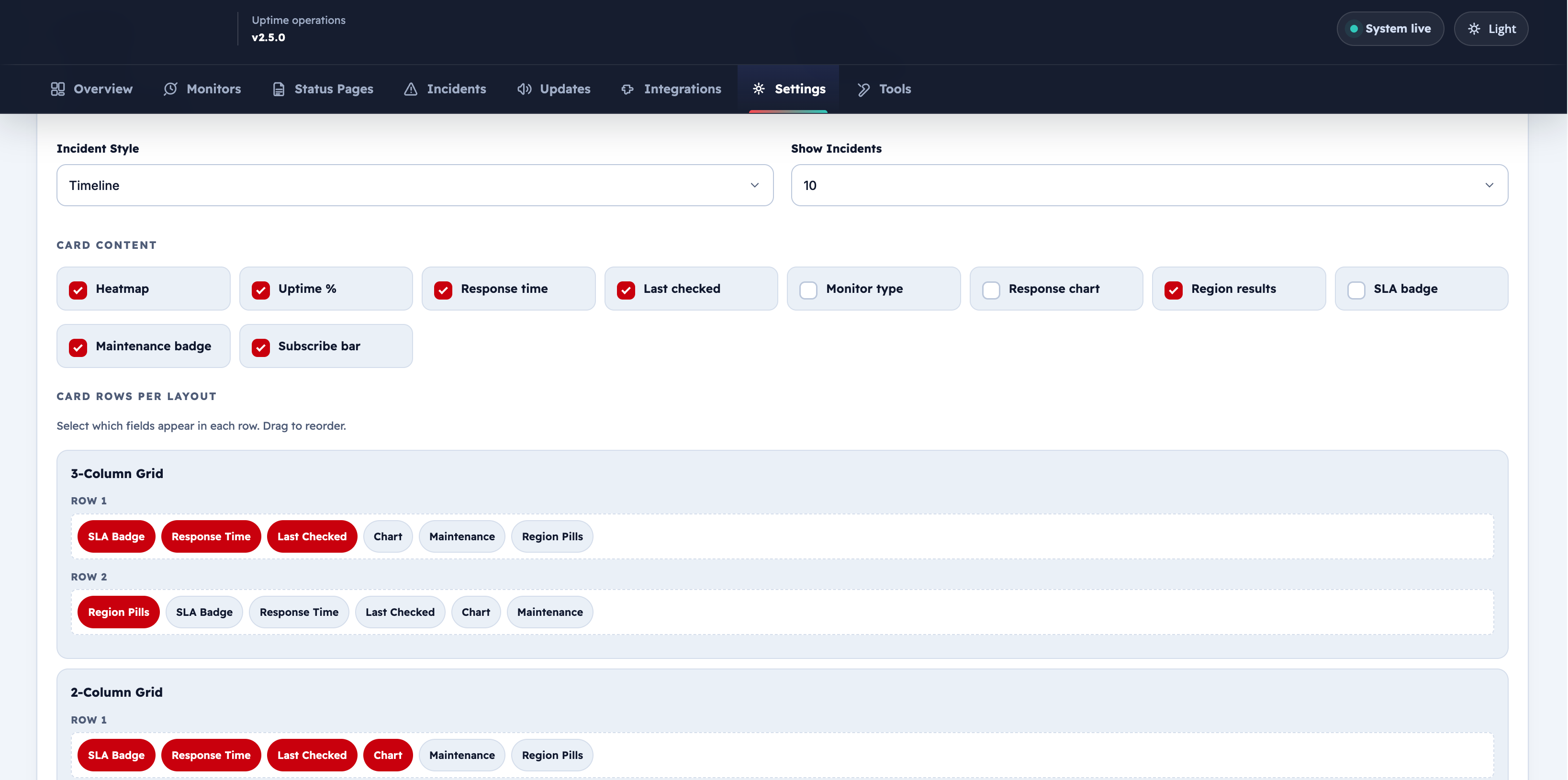
Task: Open the Integrations tab
Action: point(671,89)
